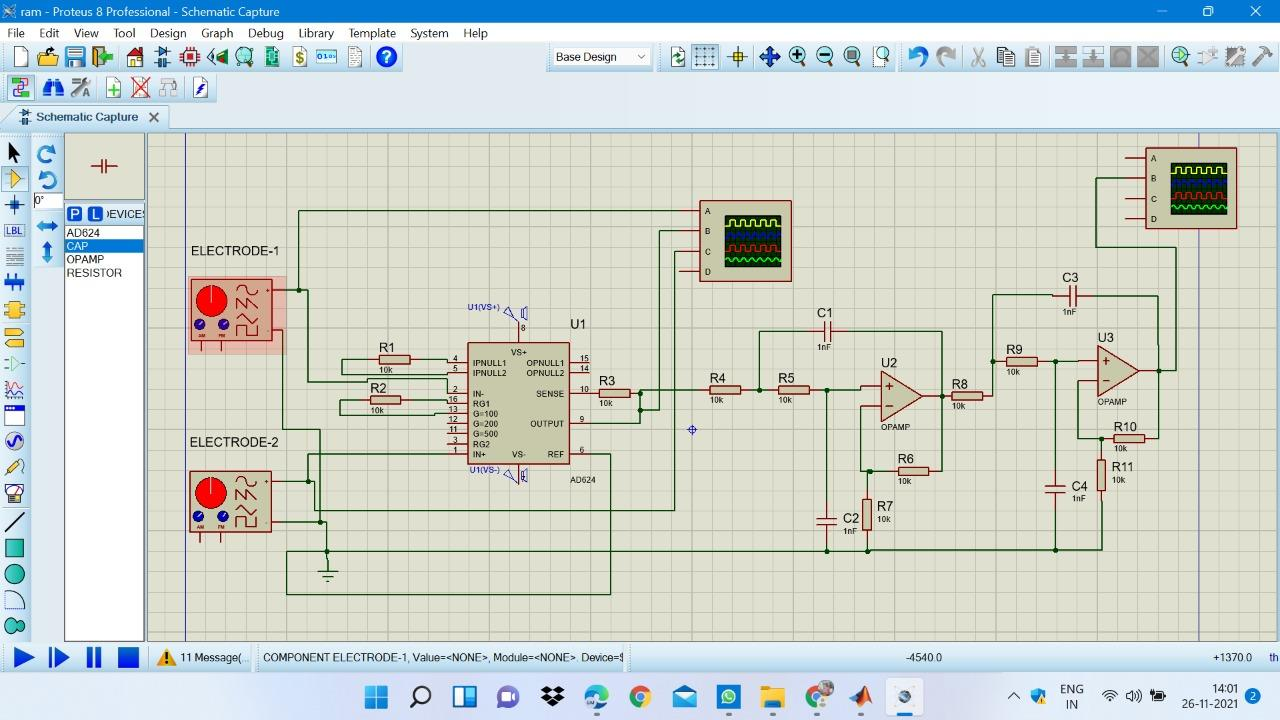The image size is (1280, 720).
Task: Select OPAMP in the devices list
Action: 104,259
